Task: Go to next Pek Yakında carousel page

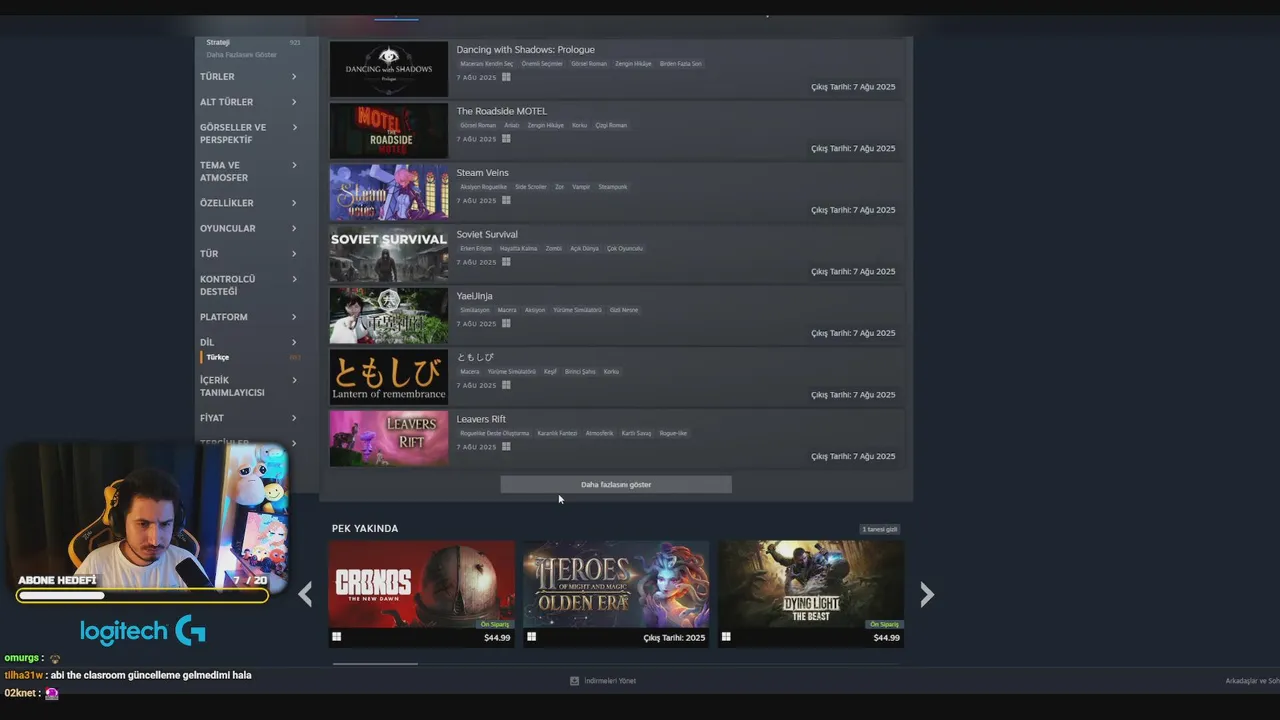Action: point(927,595)
